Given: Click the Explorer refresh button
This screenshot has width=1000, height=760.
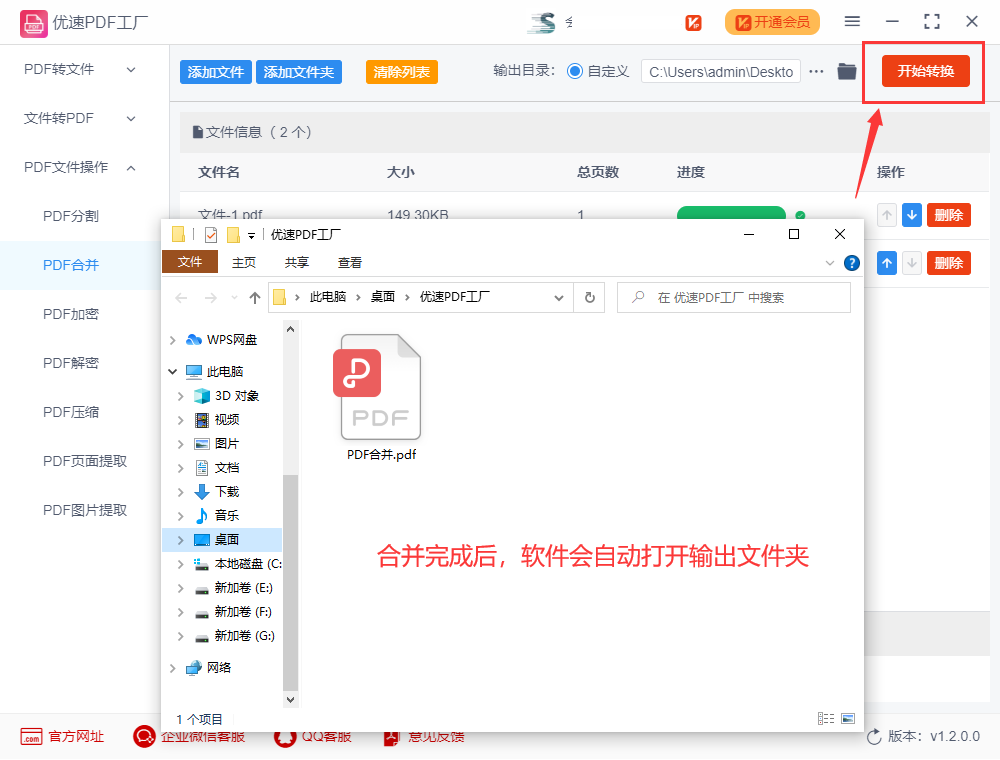Looking at the screenshot, I should [x=589, y=298].
